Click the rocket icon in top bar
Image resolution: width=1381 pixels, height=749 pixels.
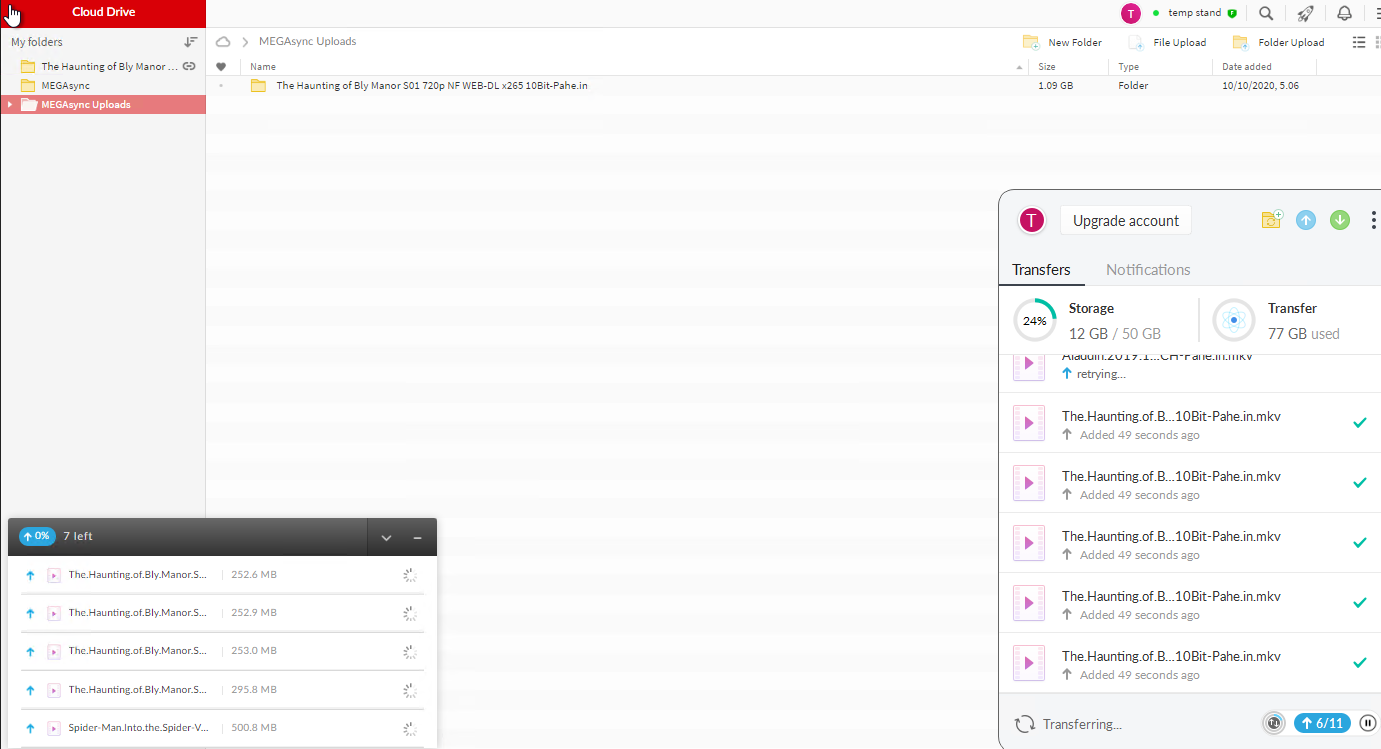pos(1305,13)
